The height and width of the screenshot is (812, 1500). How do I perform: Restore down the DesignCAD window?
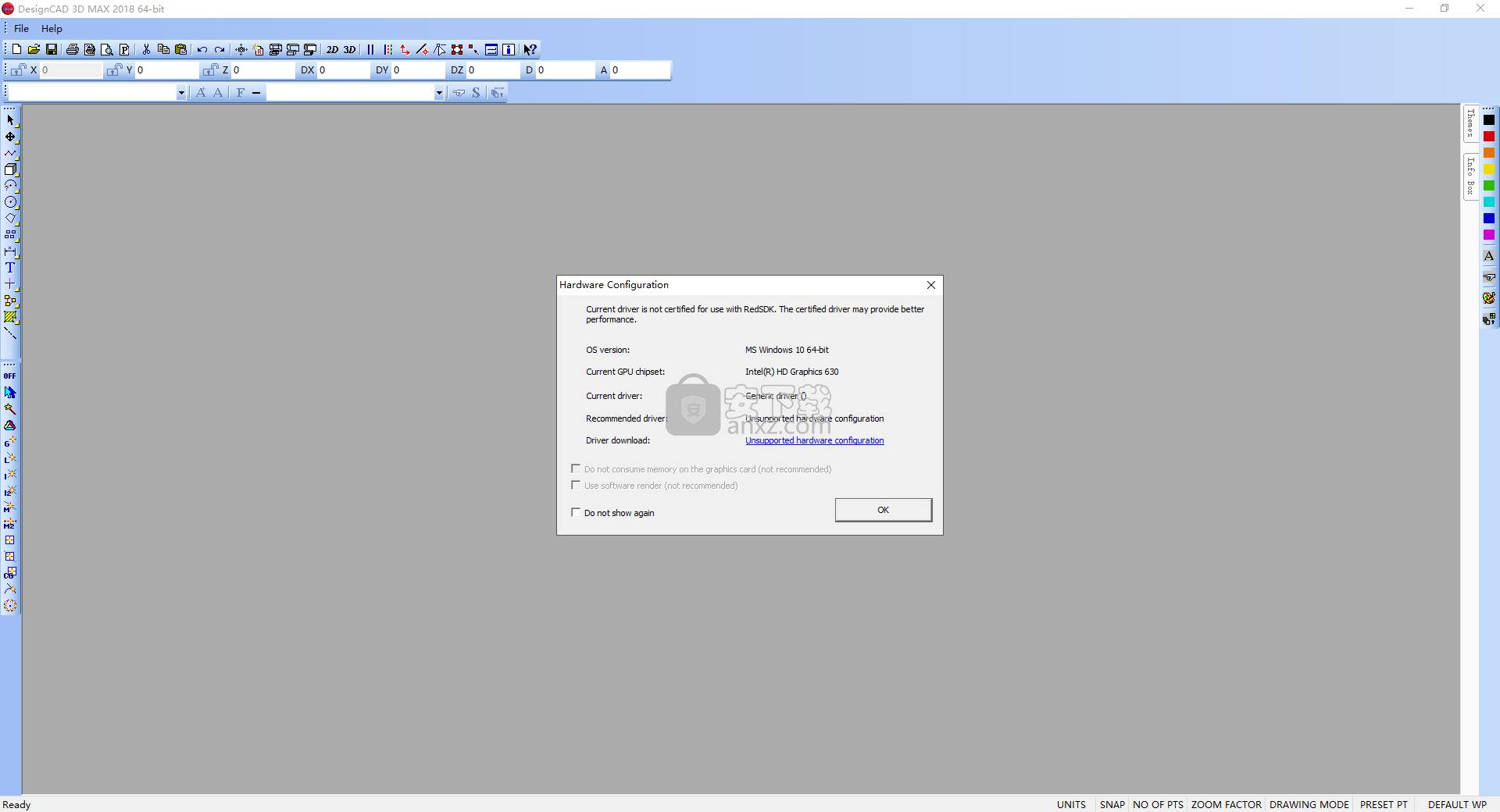1445,9
